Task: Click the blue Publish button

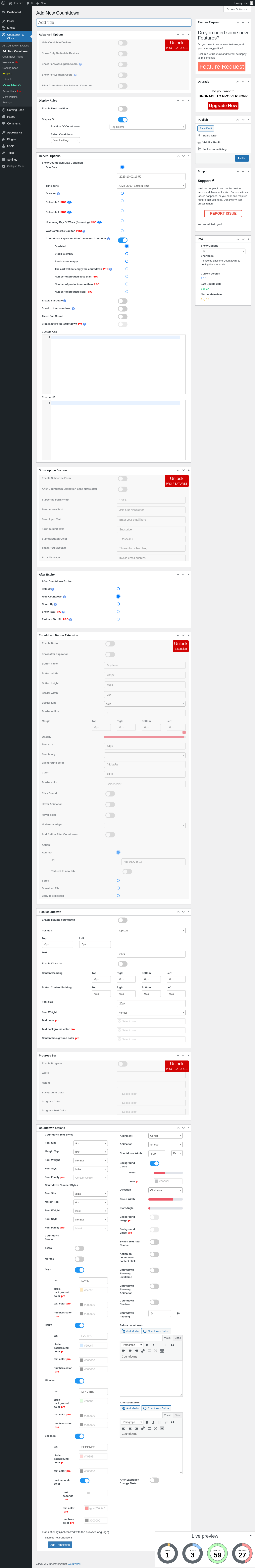Action: tap(242, 158)
